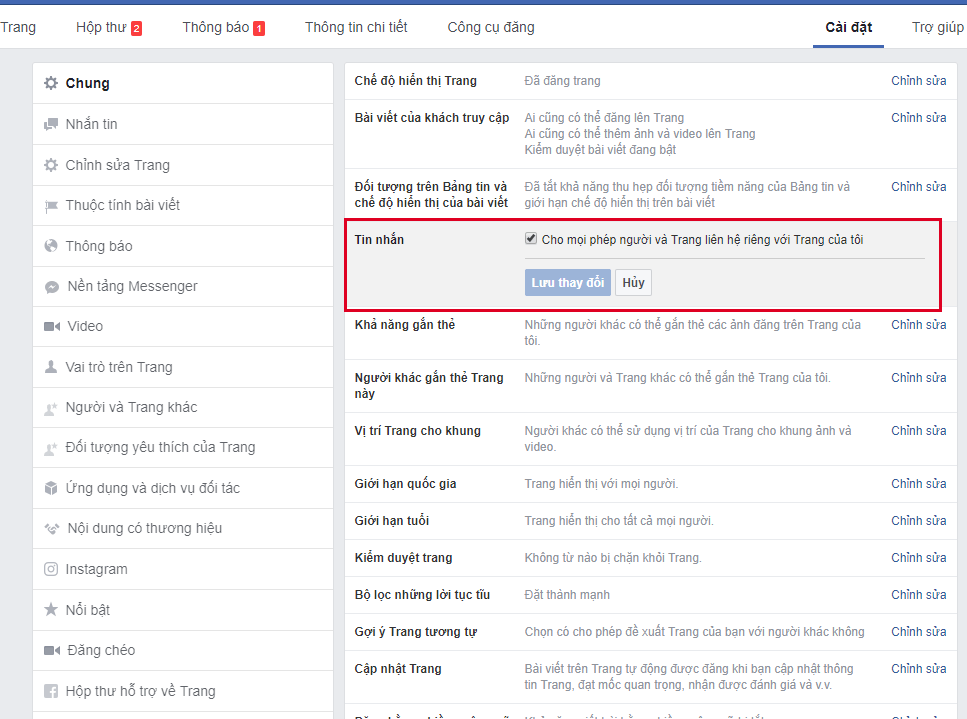
Task: Edit Bài viết của khách truy cập setting
Action: (x=918, y=118)
